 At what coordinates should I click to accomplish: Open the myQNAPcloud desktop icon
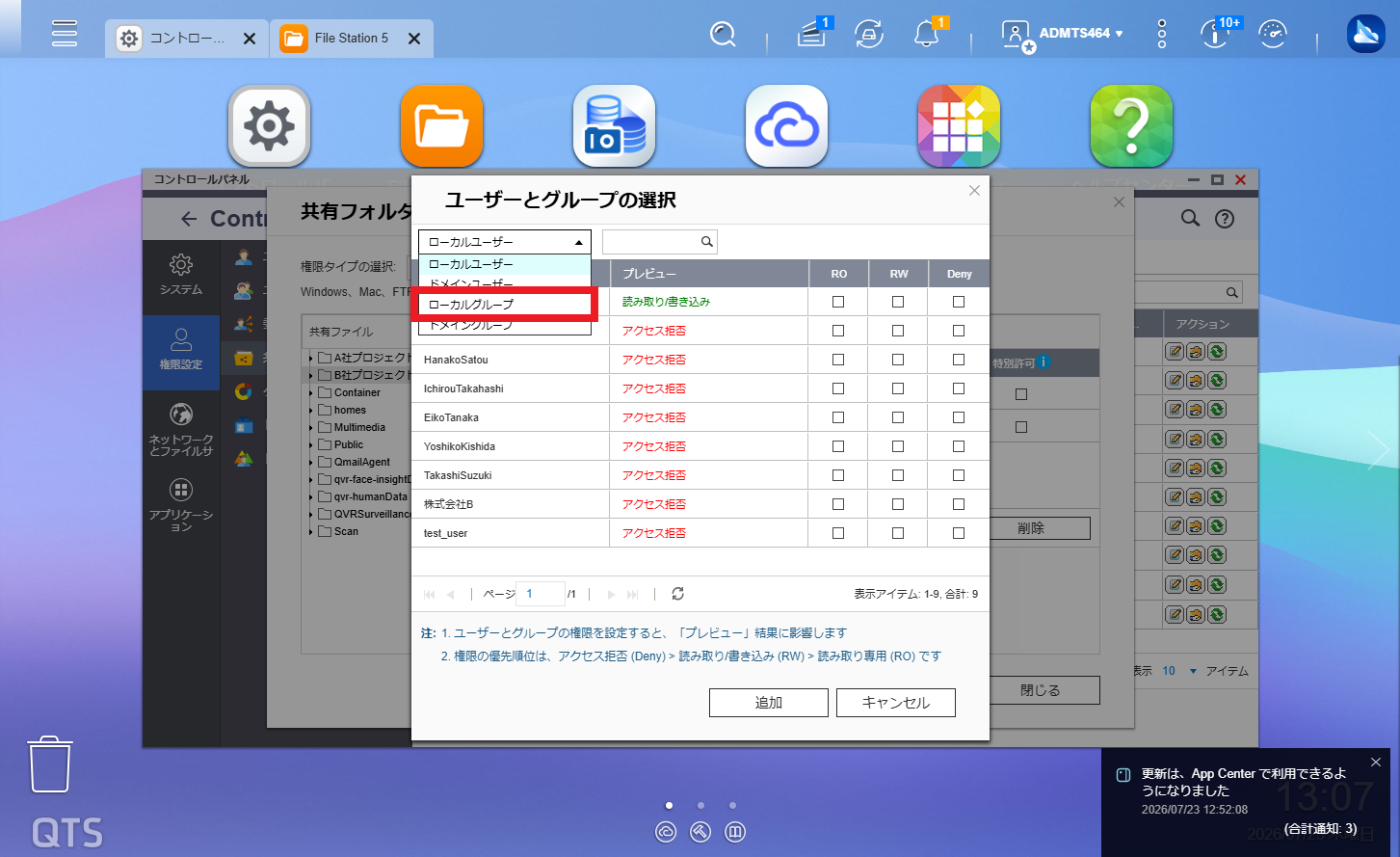[786, 126]
